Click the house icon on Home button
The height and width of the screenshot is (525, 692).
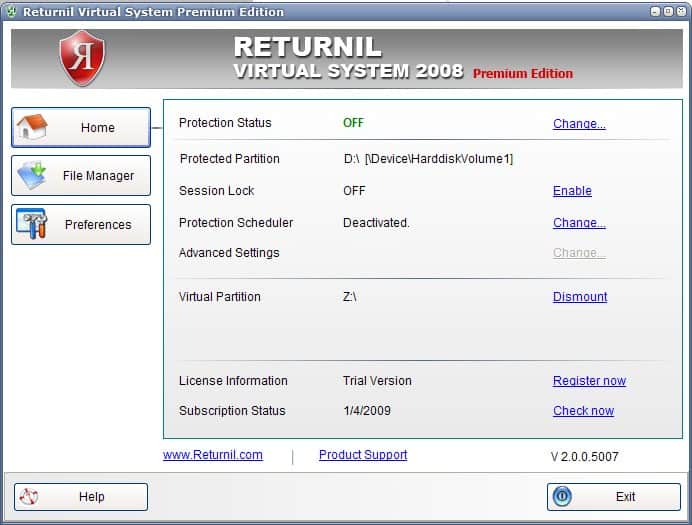point(32,127)
